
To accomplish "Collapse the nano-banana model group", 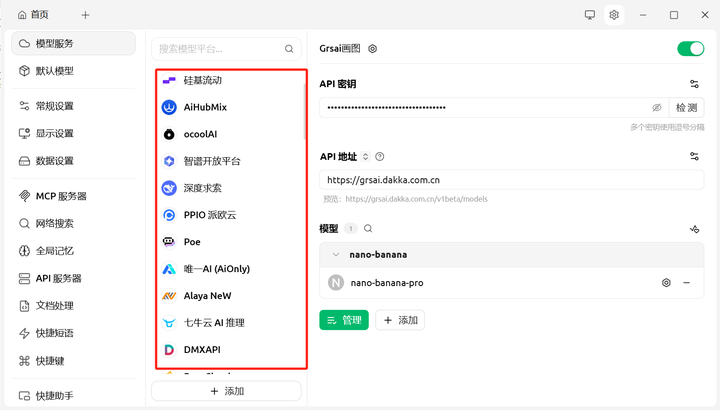I will (336, 255).
